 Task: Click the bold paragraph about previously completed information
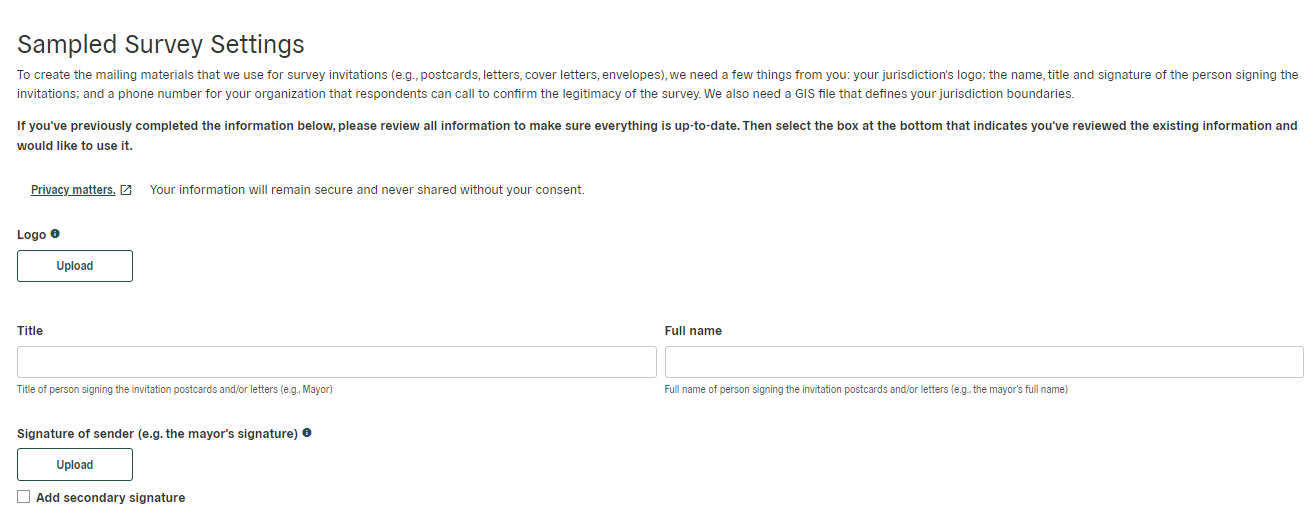[657, 136]
